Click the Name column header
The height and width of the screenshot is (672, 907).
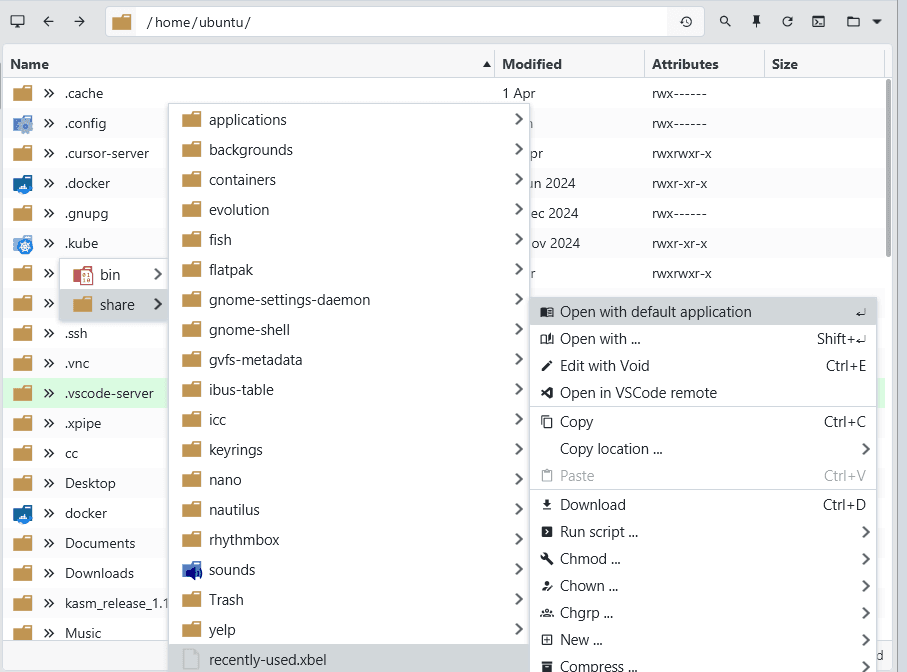click(30, 64)
